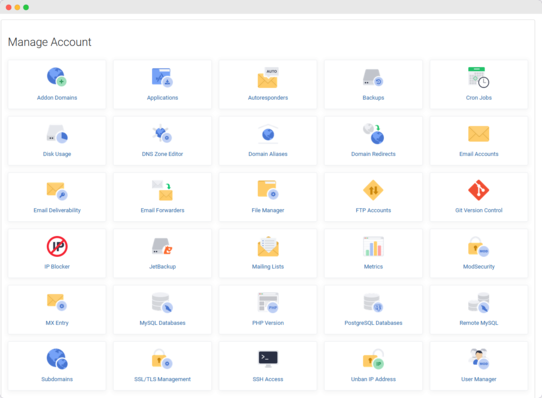This screenshot has width=542, height=398.
Task: Open the Unban IP Address icon
Action: tap(373, 359)
